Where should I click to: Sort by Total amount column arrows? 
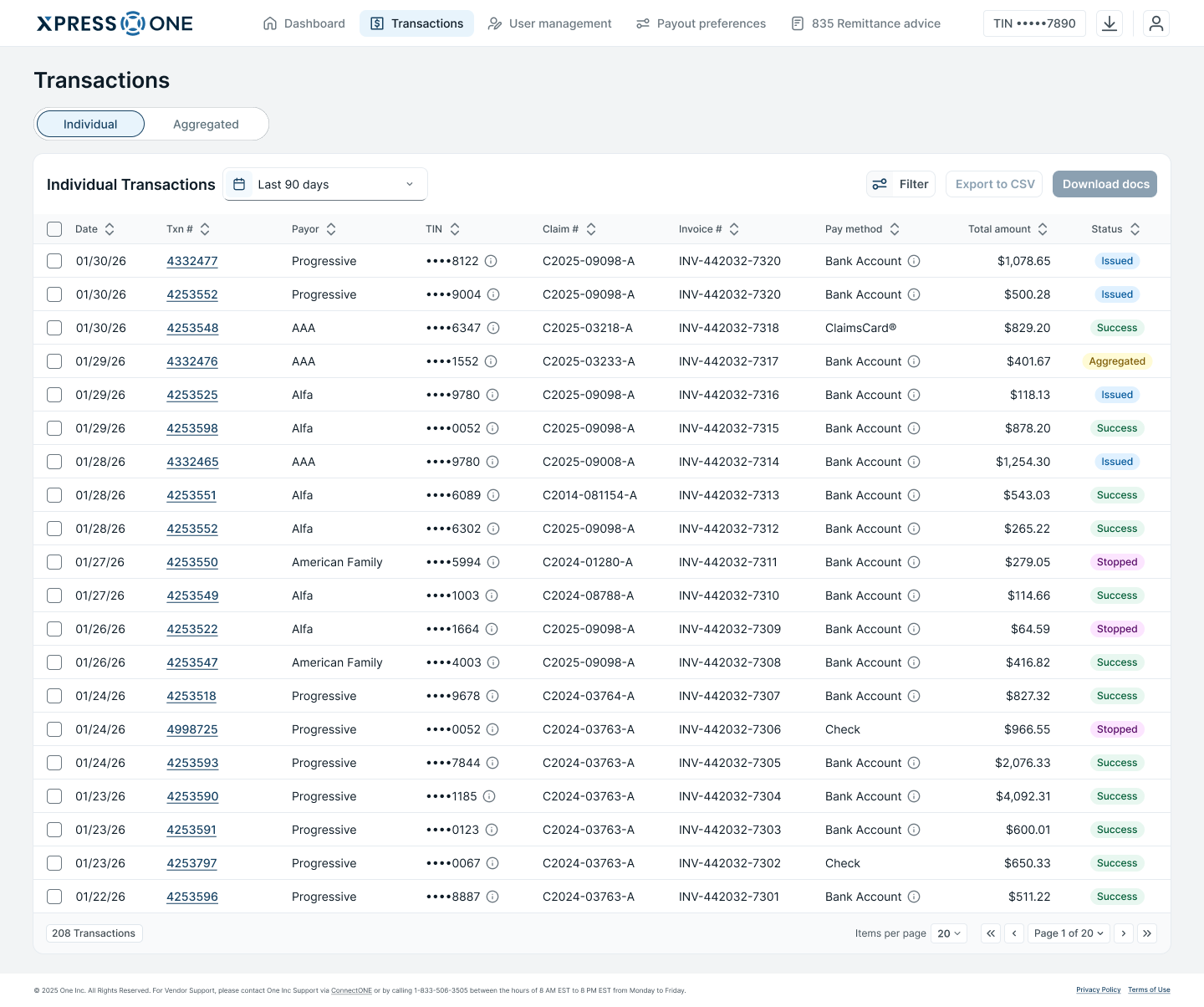coord(1043,229)
